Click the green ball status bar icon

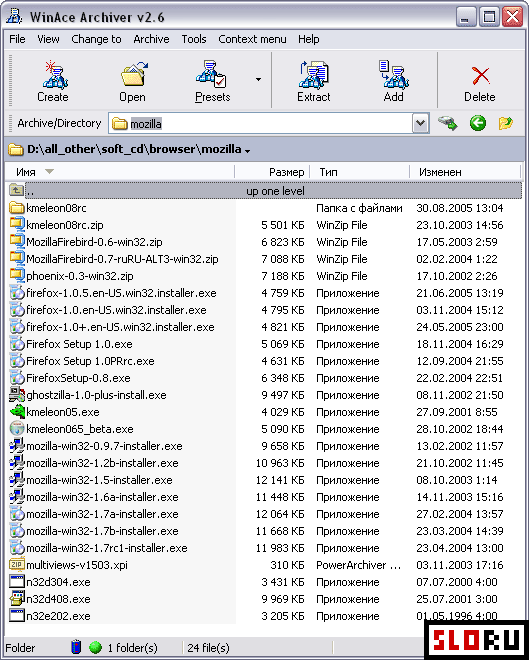click(x=96, y=647)
